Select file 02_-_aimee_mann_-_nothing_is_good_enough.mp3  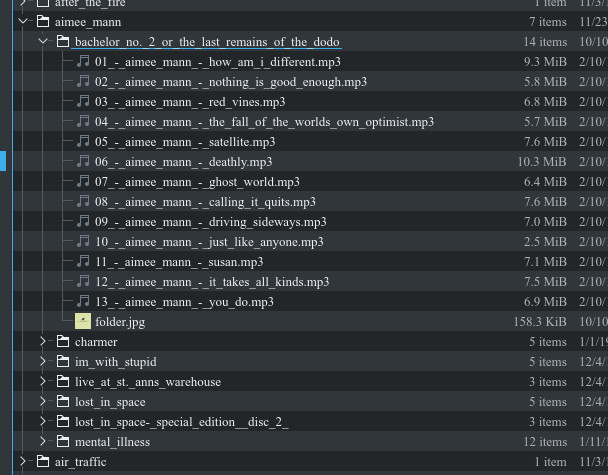point(231,82)
